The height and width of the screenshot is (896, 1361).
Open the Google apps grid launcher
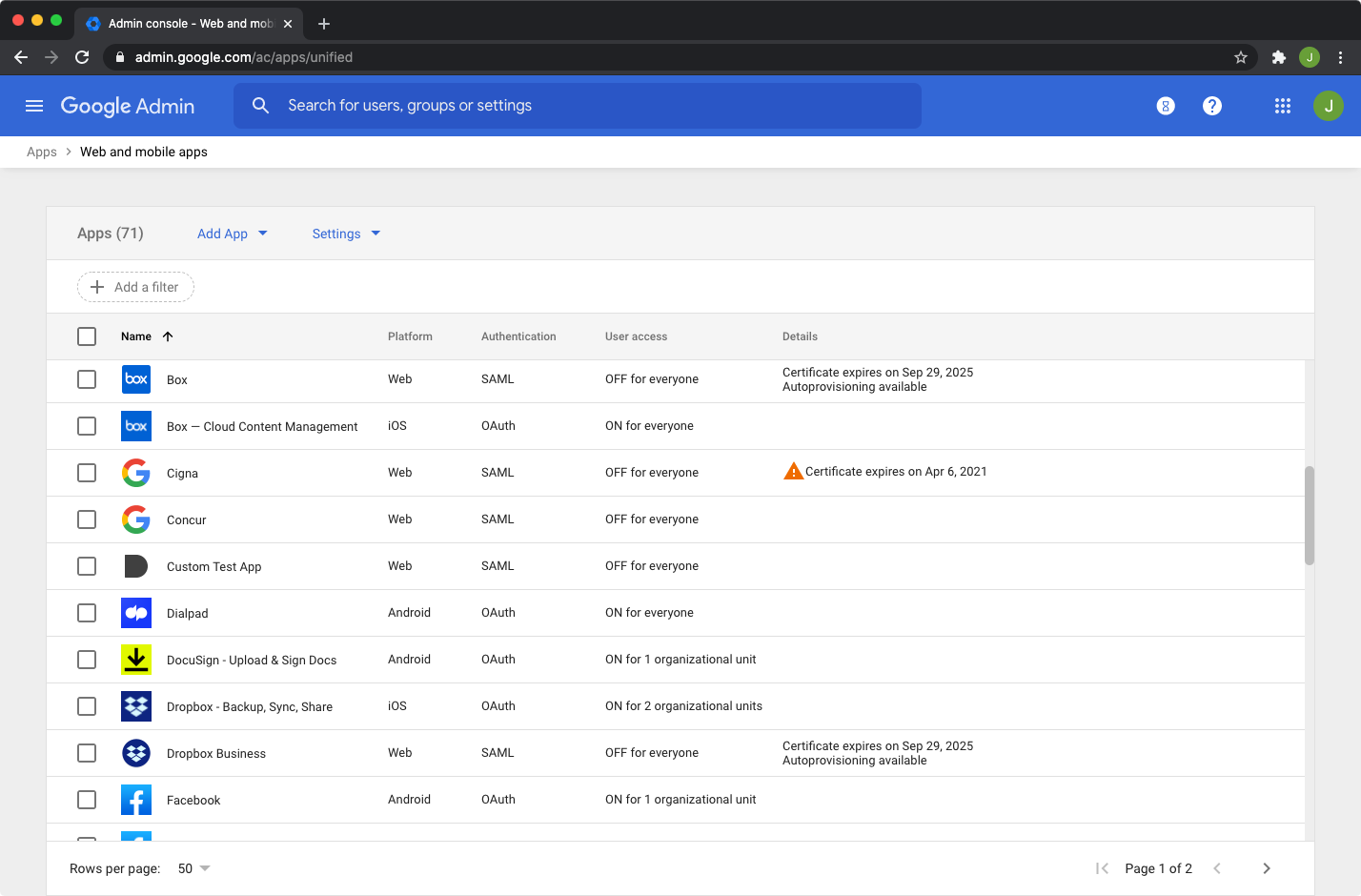(x=1283, y=106)
